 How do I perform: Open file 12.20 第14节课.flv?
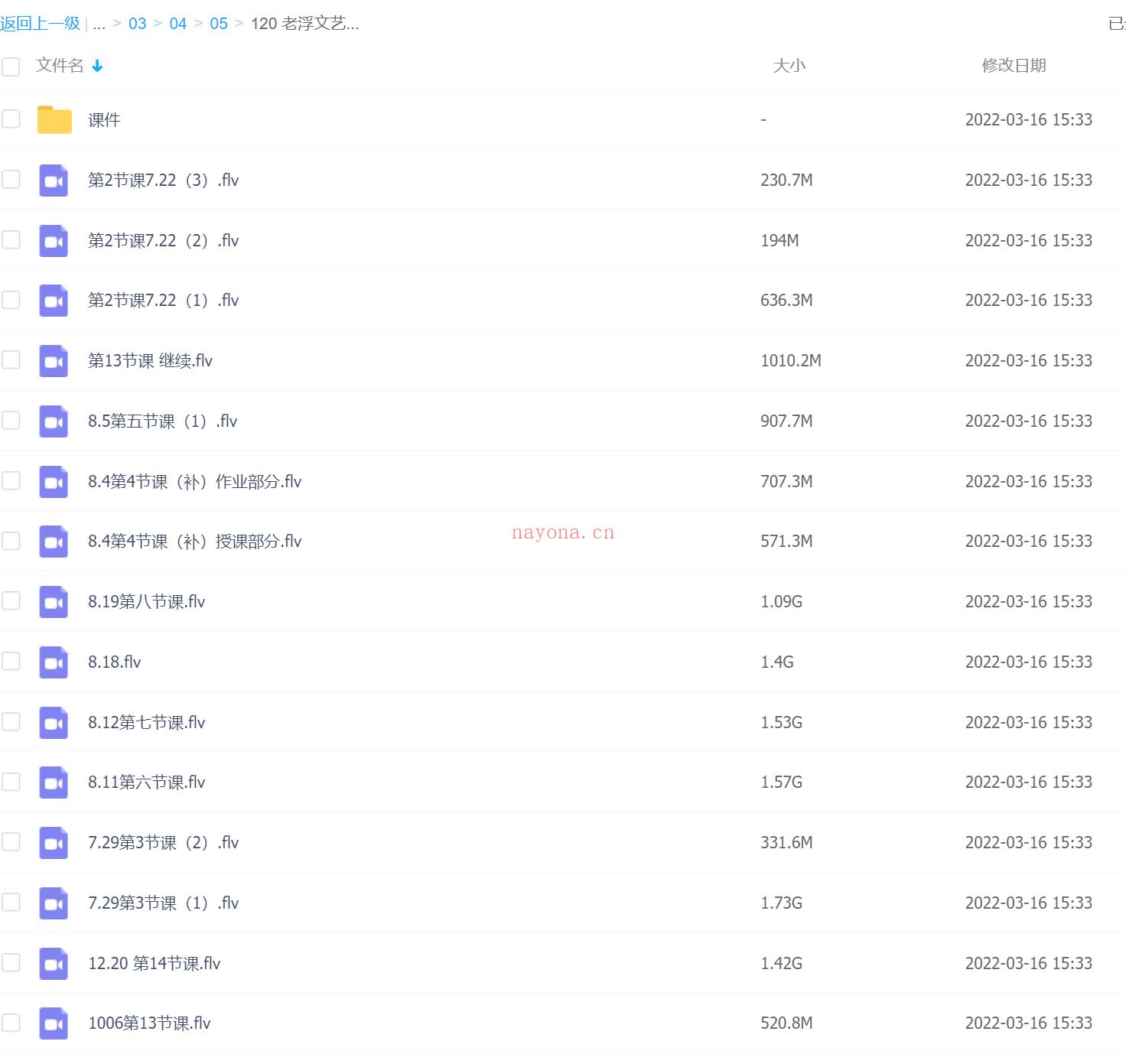coord(155,964)
